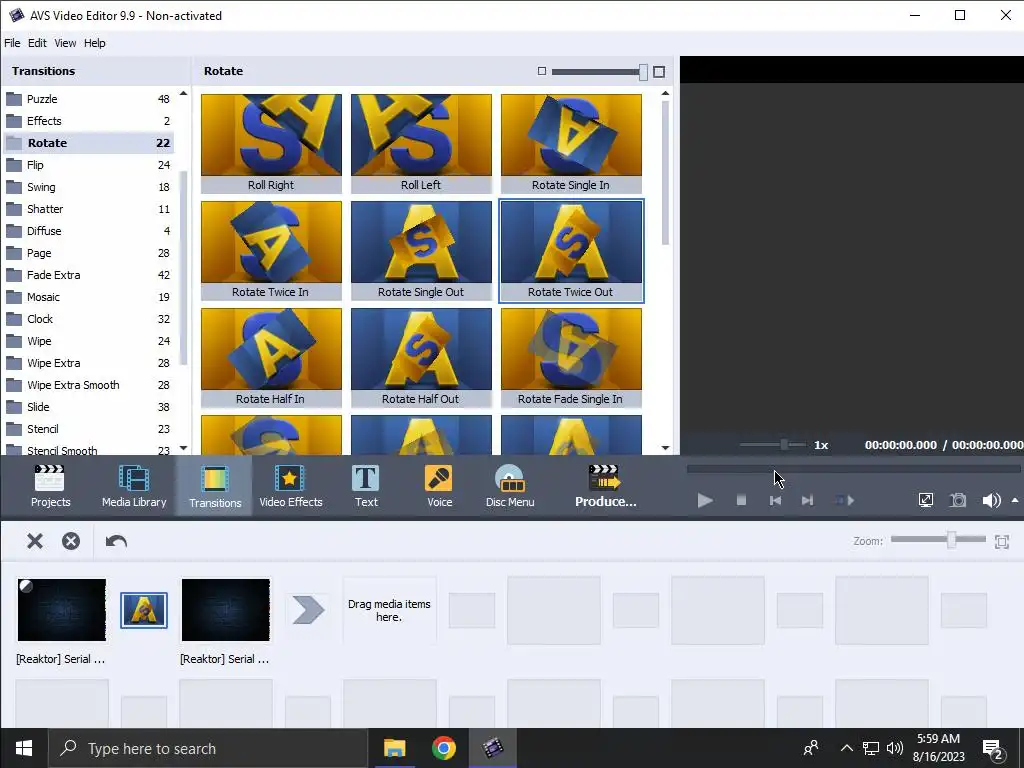Screen dimensions: 1024x768
Task: Click the large thumbnail size icon
Action: (659, 71)
